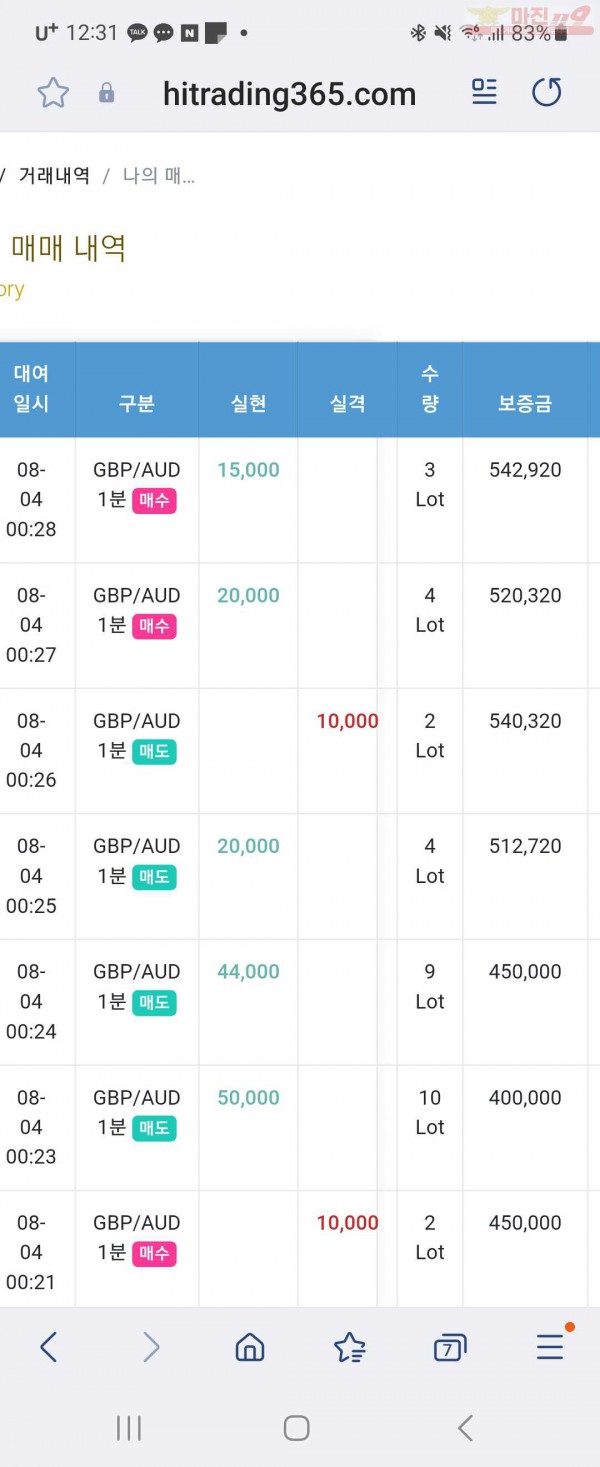
Task: Click the 50,000 profit value in 00:23 row
Action: [x=248, y=1098]
